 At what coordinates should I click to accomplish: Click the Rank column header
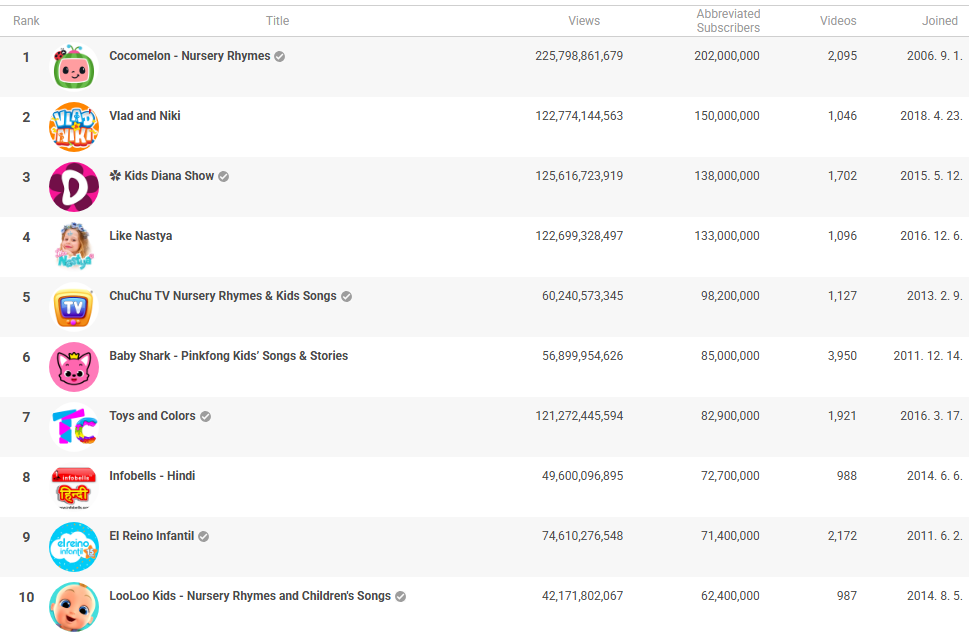[26, 21]
